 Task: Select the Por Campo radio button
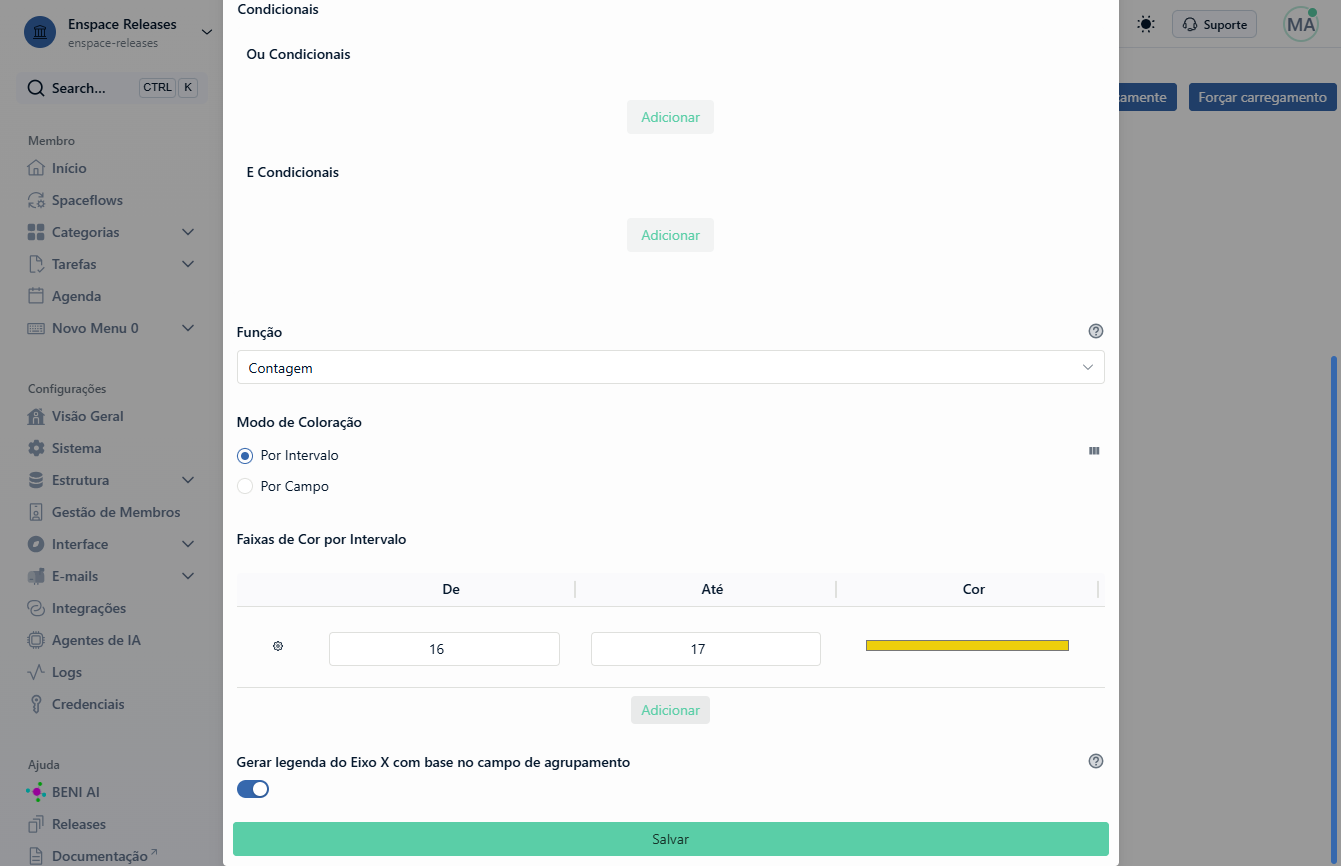[245, 486]
